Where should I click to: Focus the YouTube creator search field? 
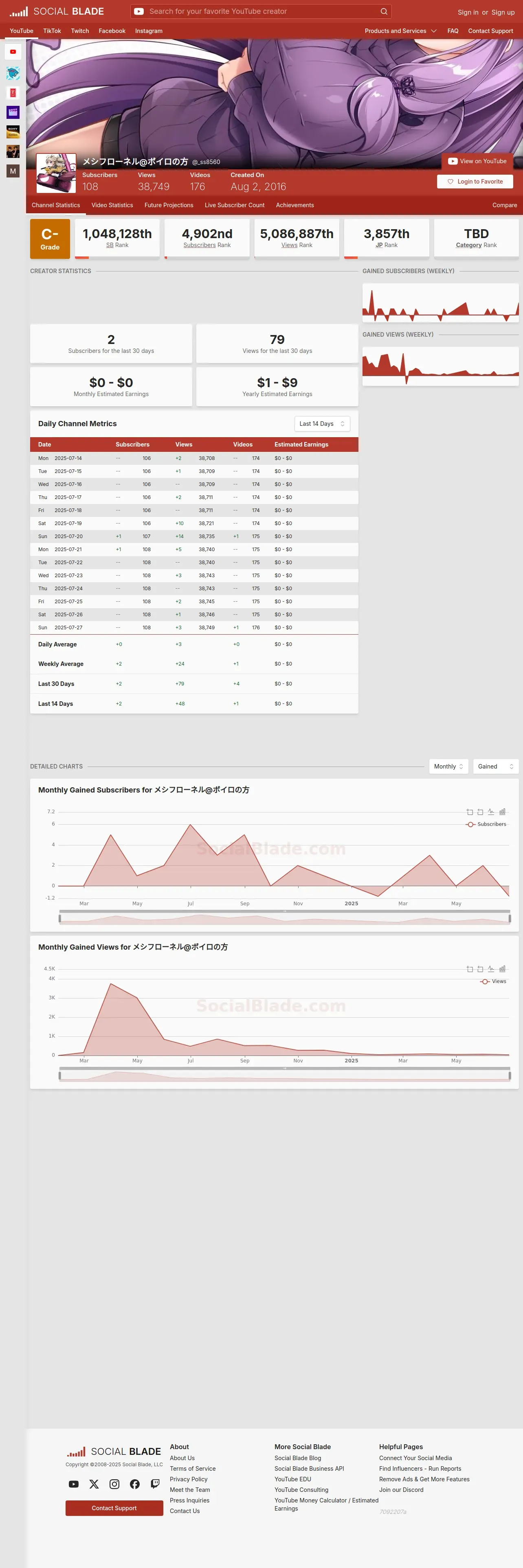(262, 11)
